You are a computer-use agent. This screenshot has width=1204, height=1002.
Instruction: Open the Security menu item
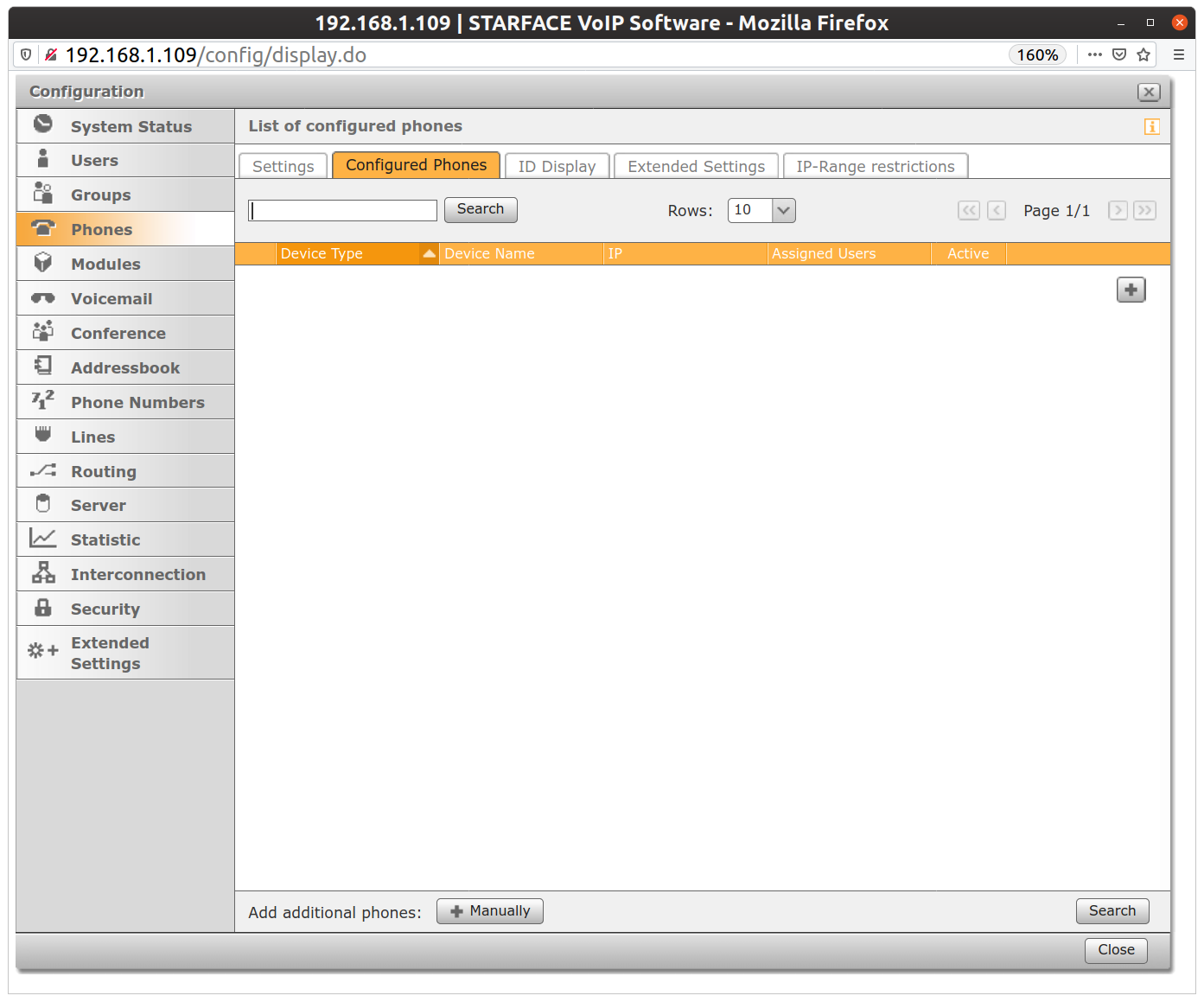coord(125,609)
